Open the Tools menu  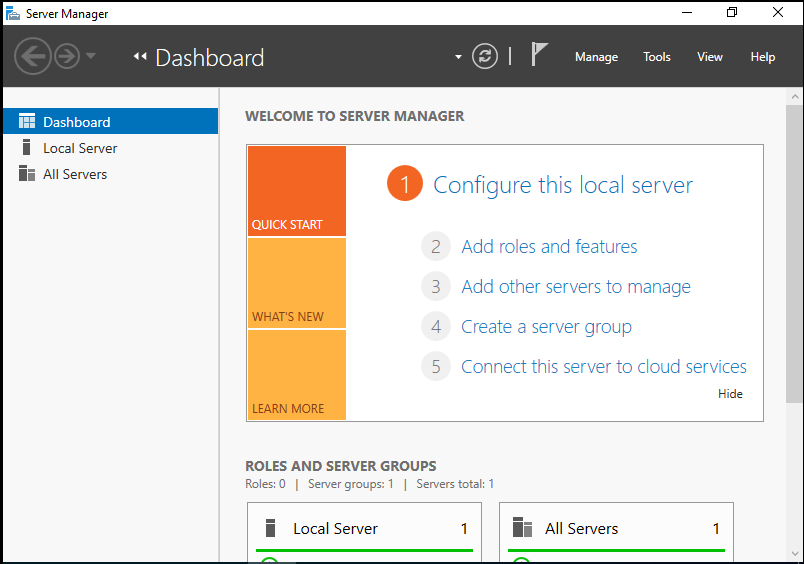pyautogui.click(x=657, y=57)
